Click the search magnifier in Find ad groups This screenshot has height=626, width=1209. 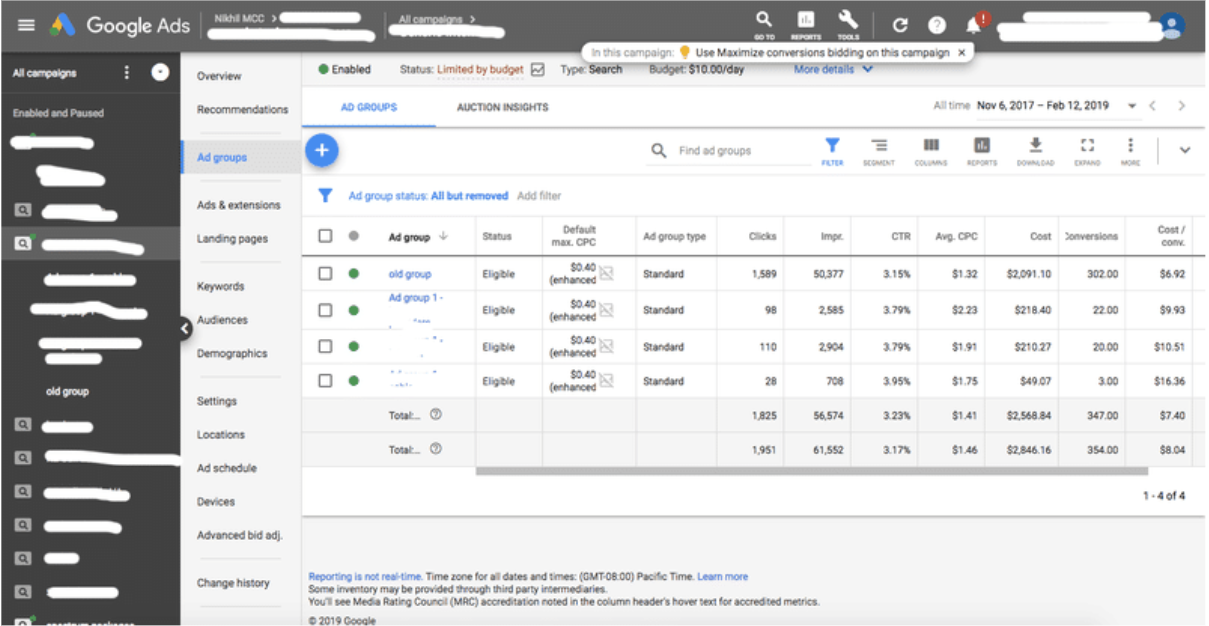(658, 151)
